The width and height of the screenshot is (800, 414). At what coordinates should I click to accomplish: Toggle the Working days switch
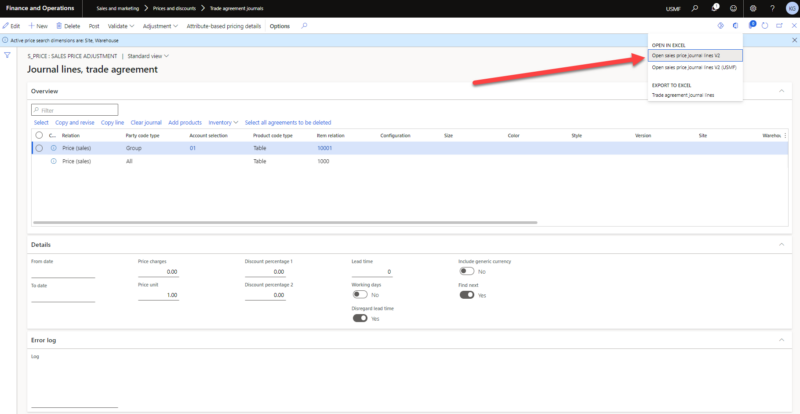pyautogui.click(x=359, y=295)
